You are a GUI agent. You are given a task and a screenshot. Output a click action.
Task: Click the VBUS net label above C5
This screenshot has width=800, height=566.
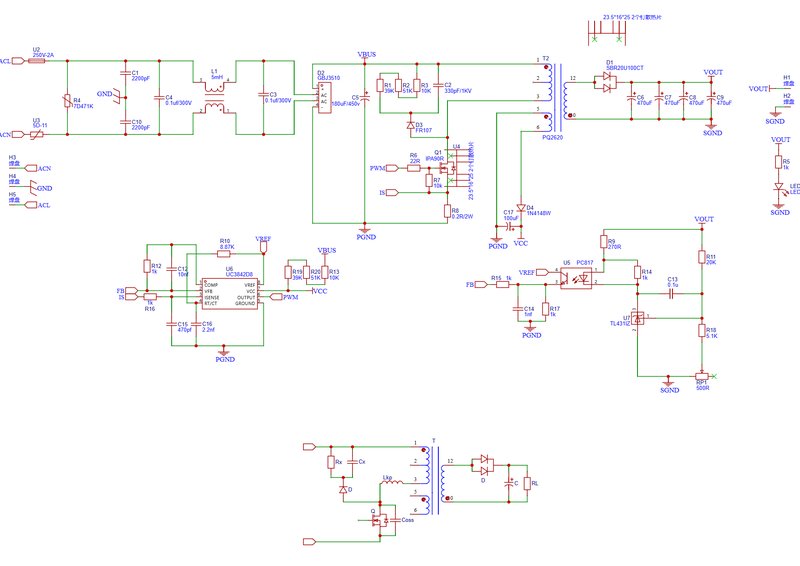pos(367,54)
